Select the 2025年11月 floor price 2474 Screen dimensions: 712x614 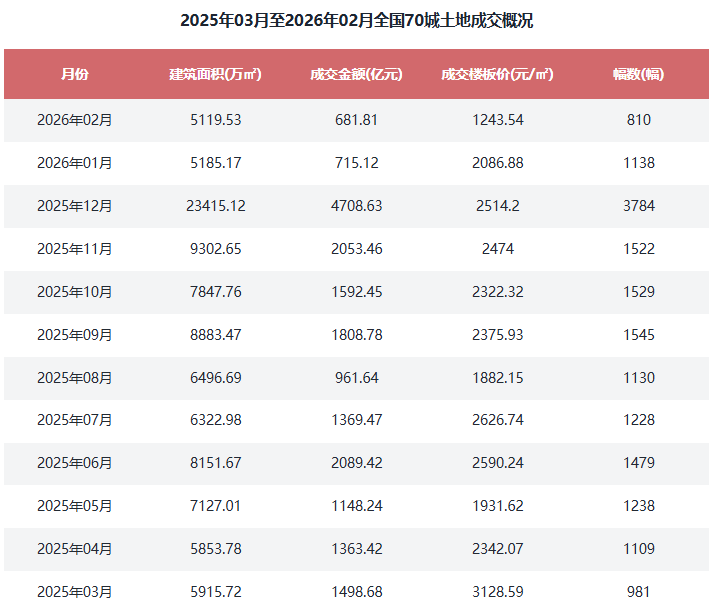(497, 249)
